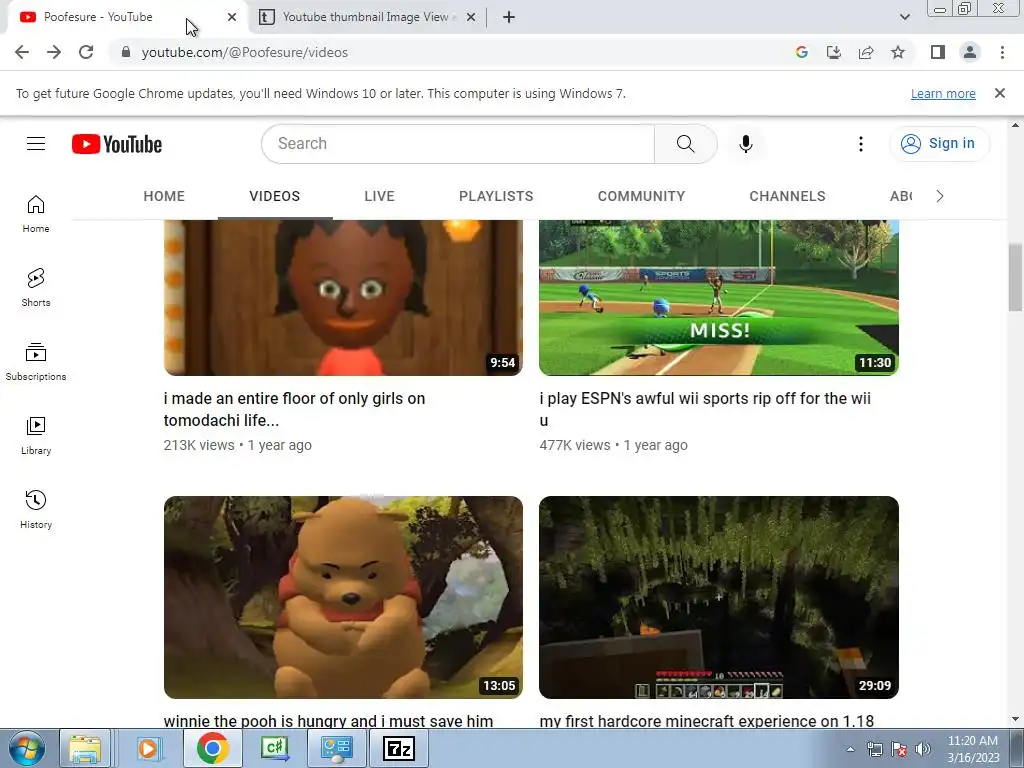Click the Winnie the Pooh thumbnail
1024x768 pixels.
pos(344,598)
